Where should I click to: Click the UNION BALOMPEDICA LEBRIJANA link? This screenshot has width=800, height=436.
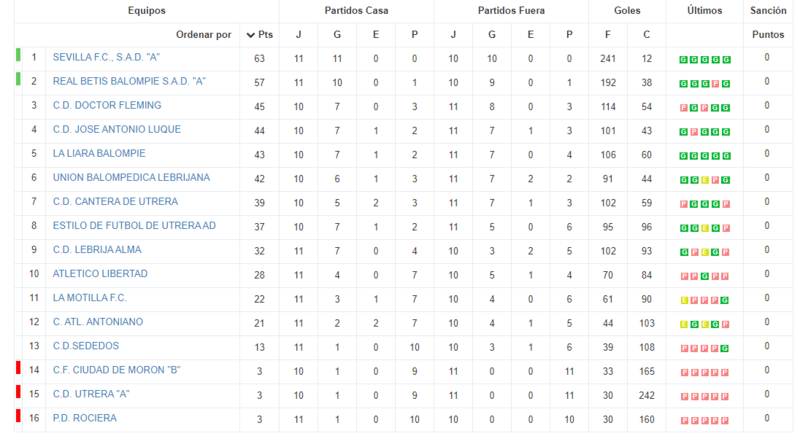click(x=131, y=177)
